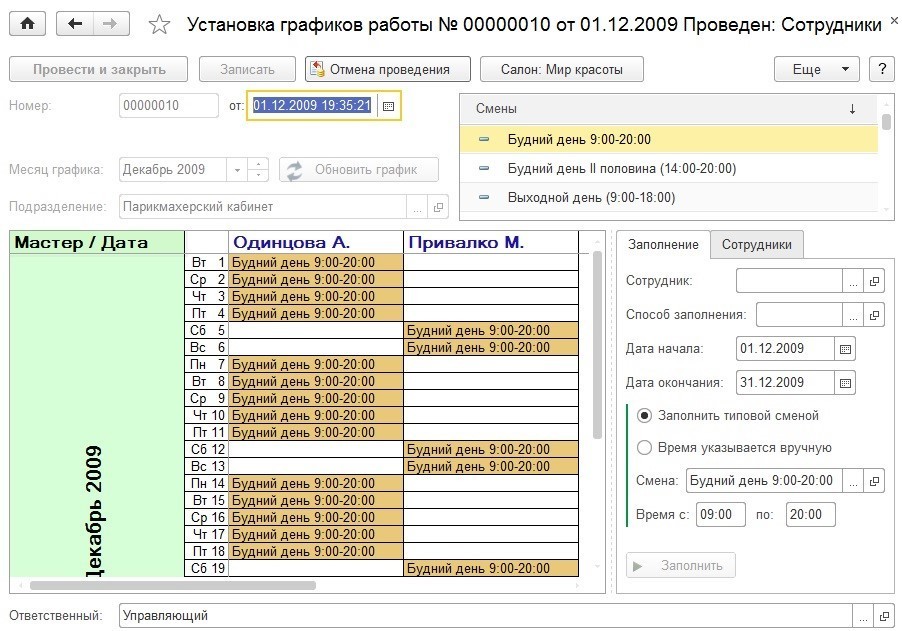Click the Дата начала field 01.12.2009

point(785,349)
